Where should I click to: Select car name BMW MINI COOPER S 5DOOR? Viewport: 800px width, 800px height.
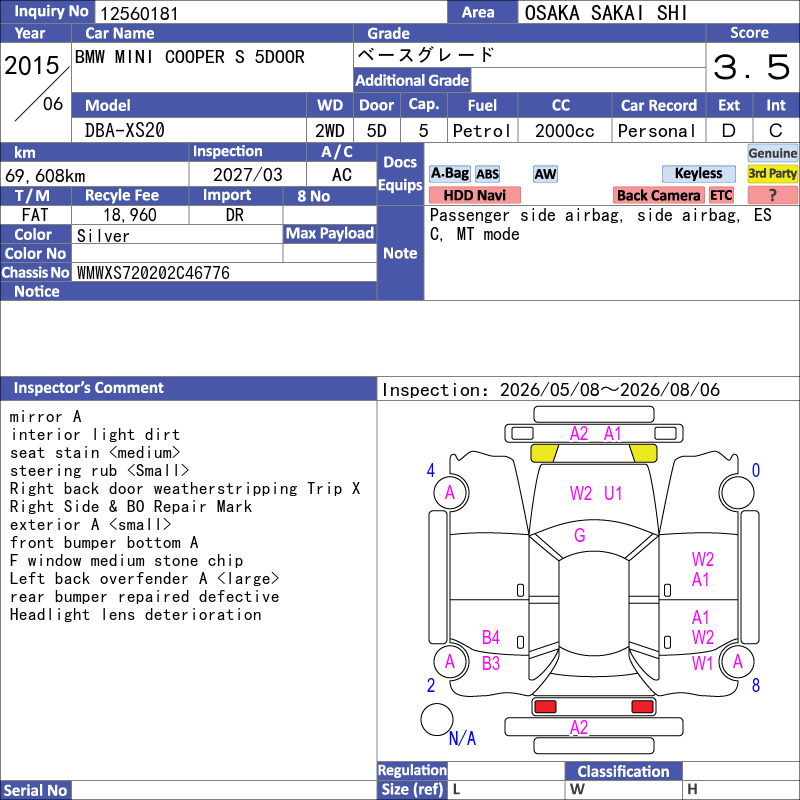tap(190, 57)
